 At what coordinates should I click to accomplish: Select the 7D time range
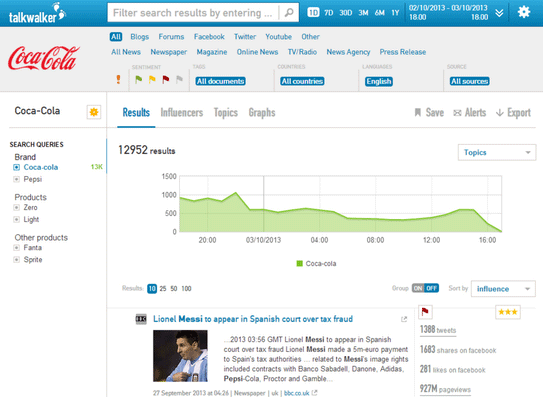(x=328, y=13)
